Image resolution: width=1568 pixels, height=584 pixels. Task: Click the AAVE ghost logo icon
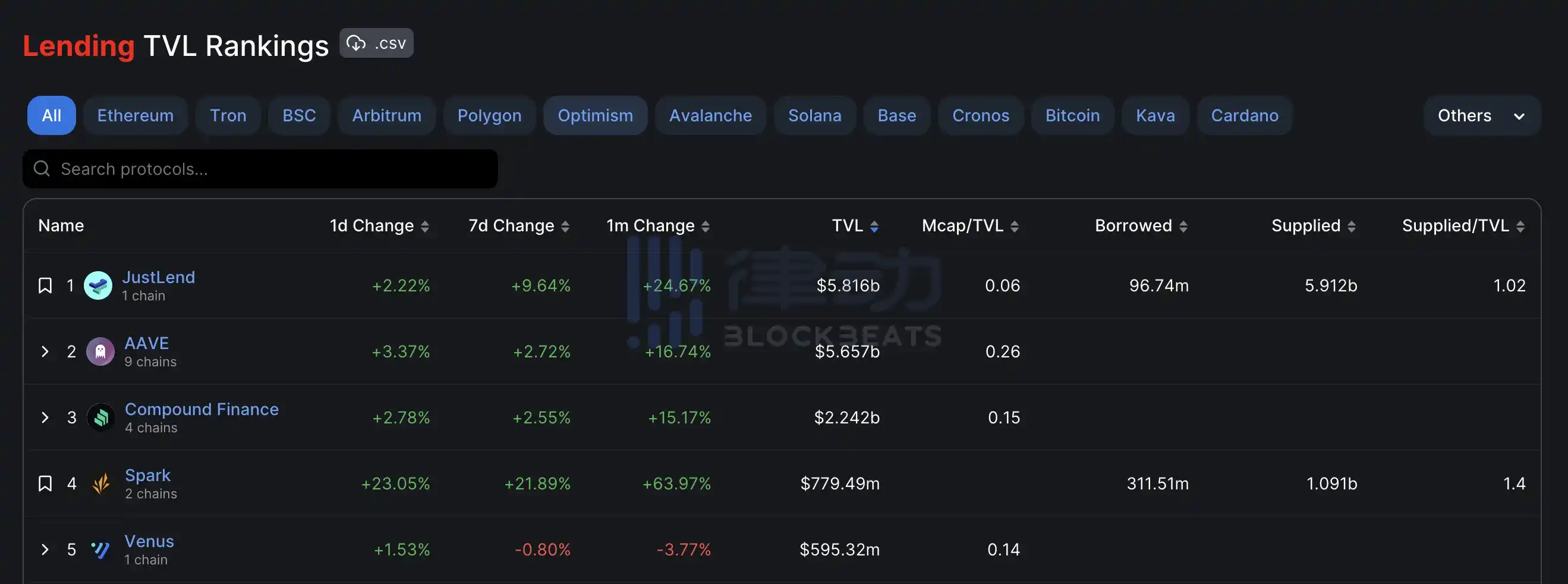100,351
